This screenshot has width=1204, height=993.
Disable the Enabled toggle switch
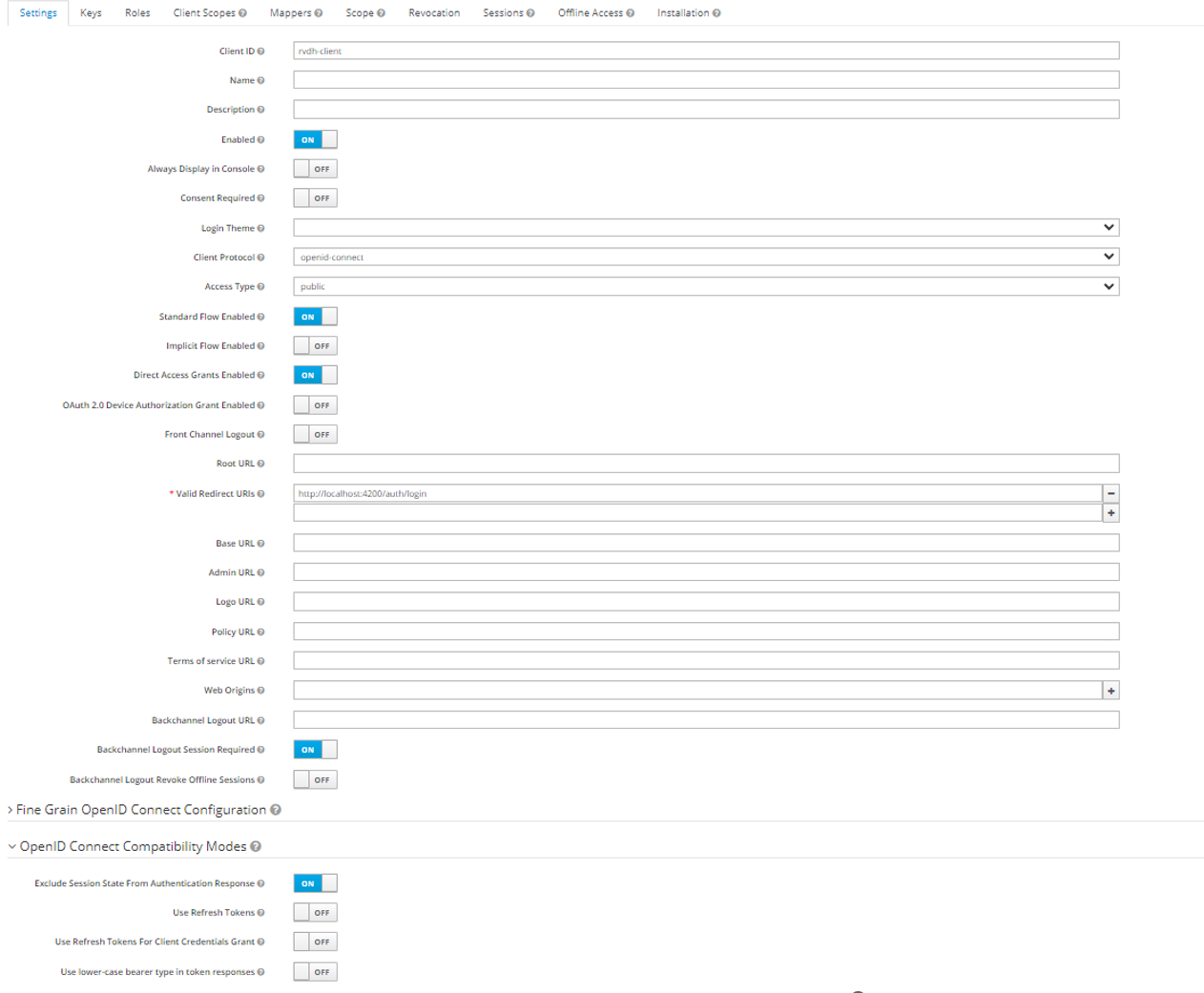coord(315,139)
